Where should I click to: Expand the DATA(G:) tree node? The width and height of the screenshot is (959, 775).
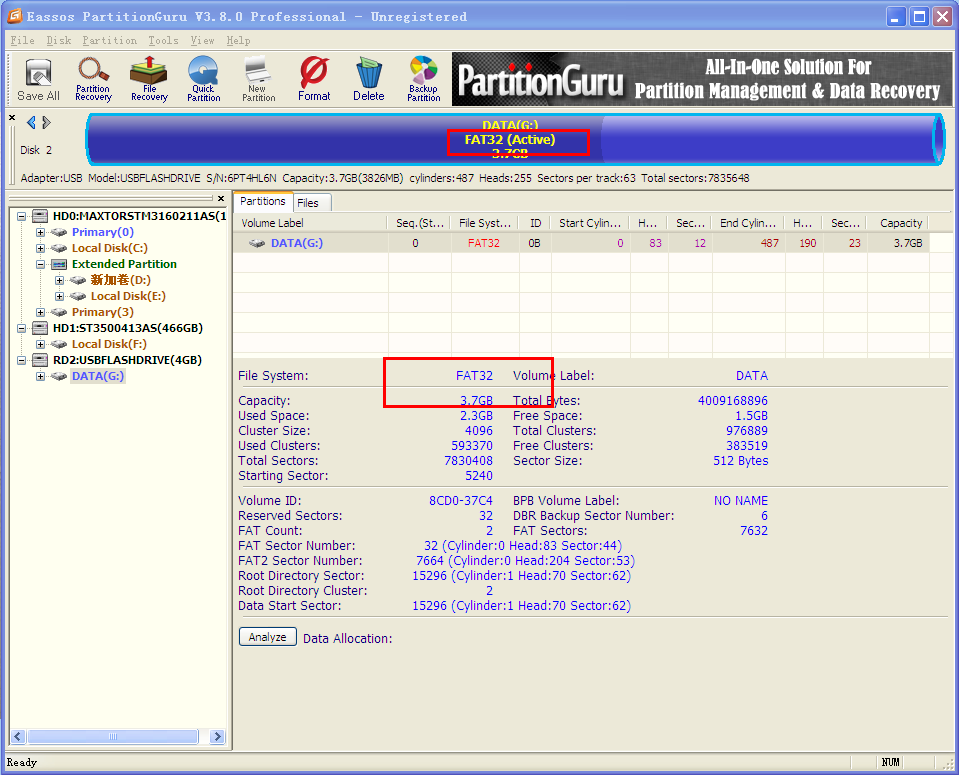click(x=40, y=376)
